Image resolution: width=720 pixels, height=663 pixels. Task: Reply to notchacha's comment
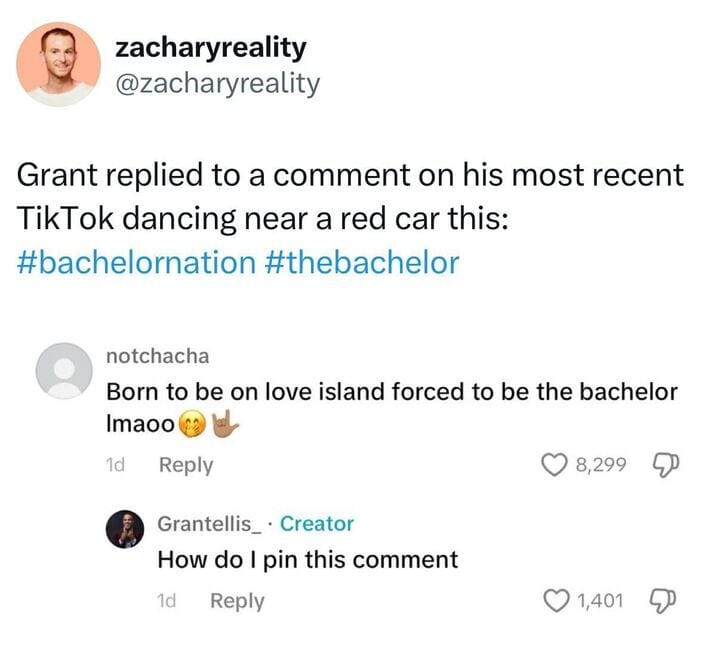[186, 465]
